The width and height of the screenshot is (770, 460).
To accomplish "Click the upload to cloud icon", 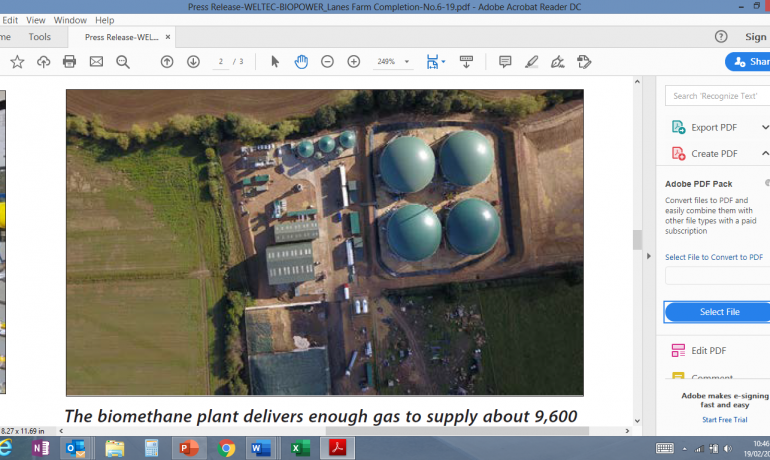I will coord(43,62).
